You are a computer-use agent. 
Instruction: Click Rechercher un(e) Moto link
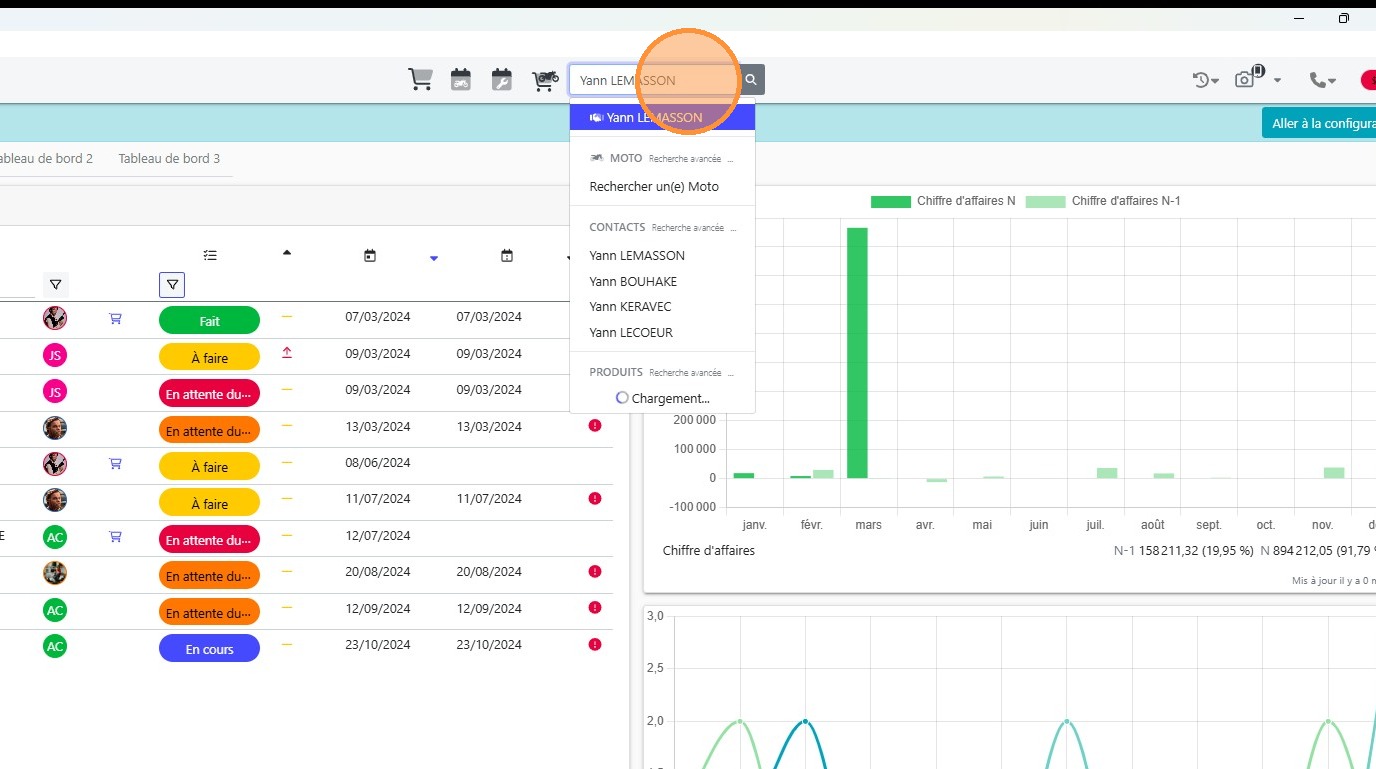point(654,186)
